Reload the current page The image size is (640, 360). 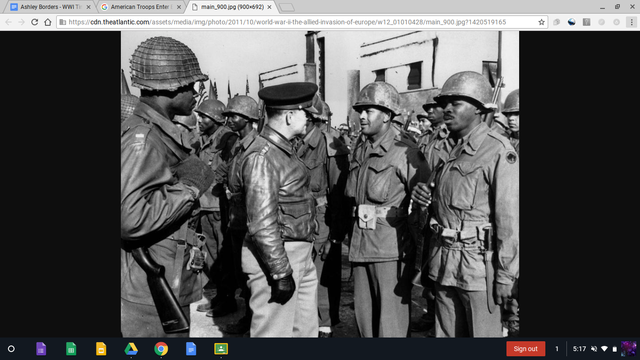(35, 22)
